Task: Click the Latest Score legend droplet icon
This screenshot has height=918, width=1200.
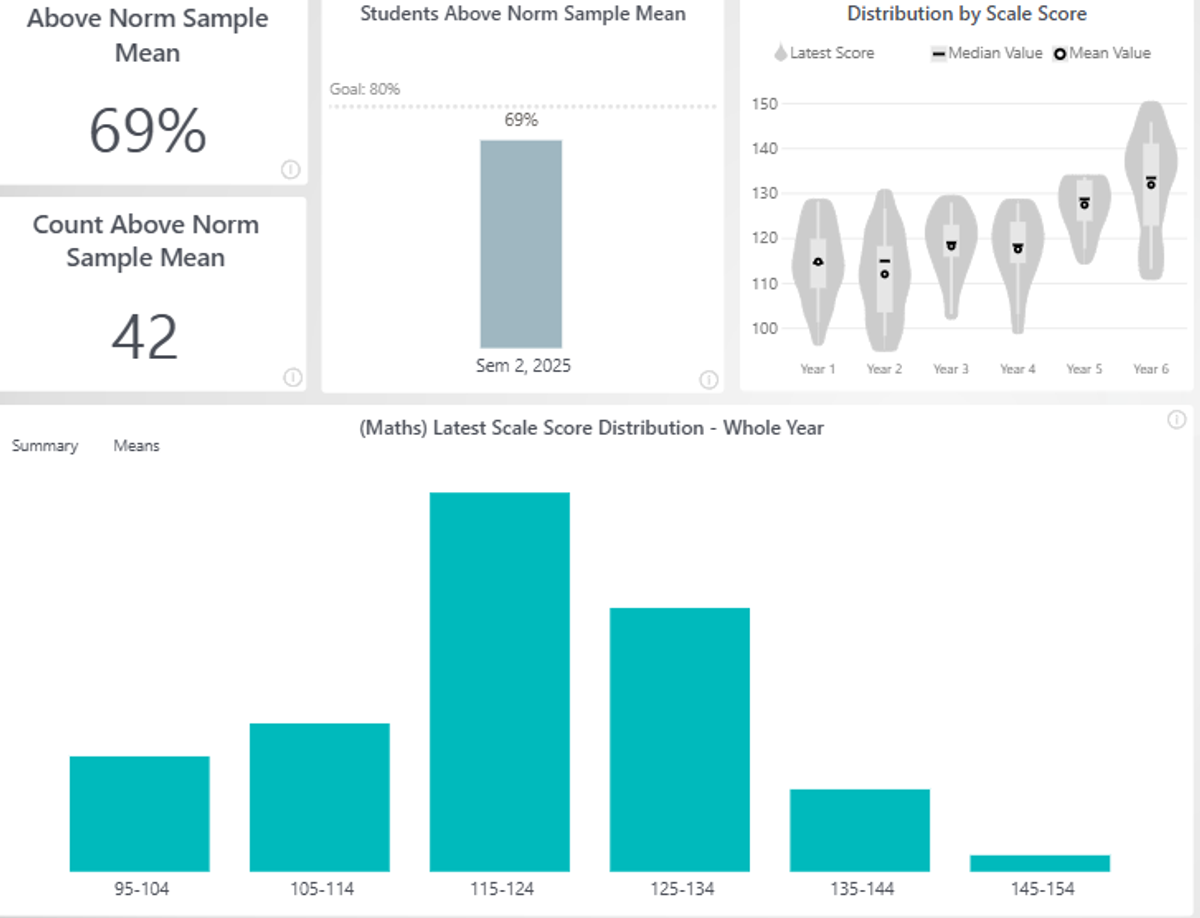Action: [x=781, y=54]
